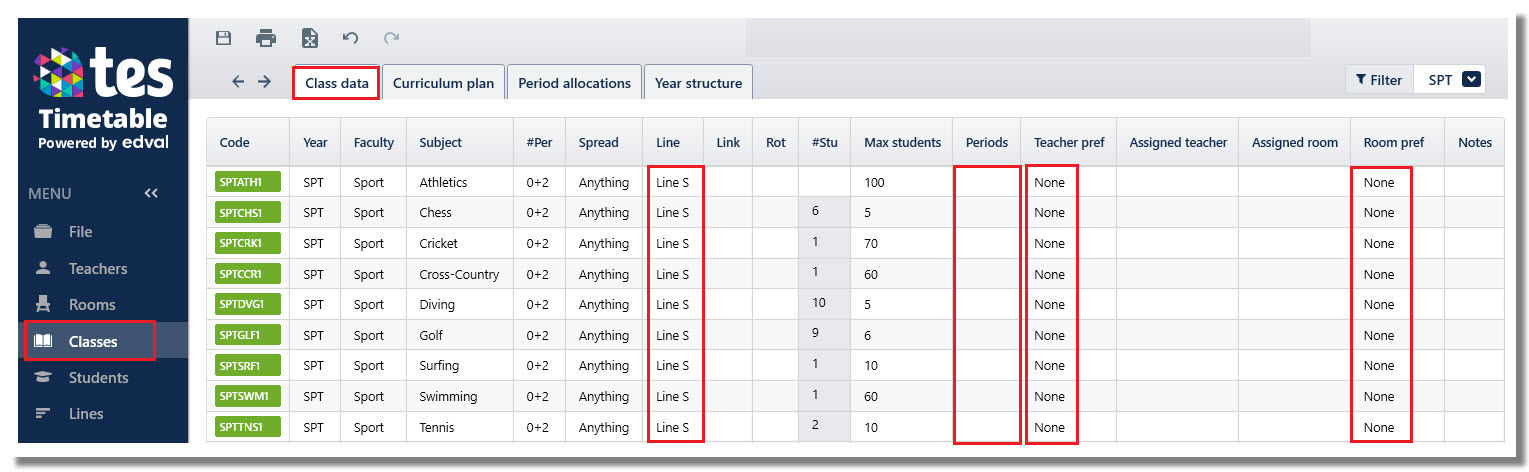Click the export spreadsheet file icon
Image resolution: width=1529 pixels, height=472 pixels.
click(310, 39)
